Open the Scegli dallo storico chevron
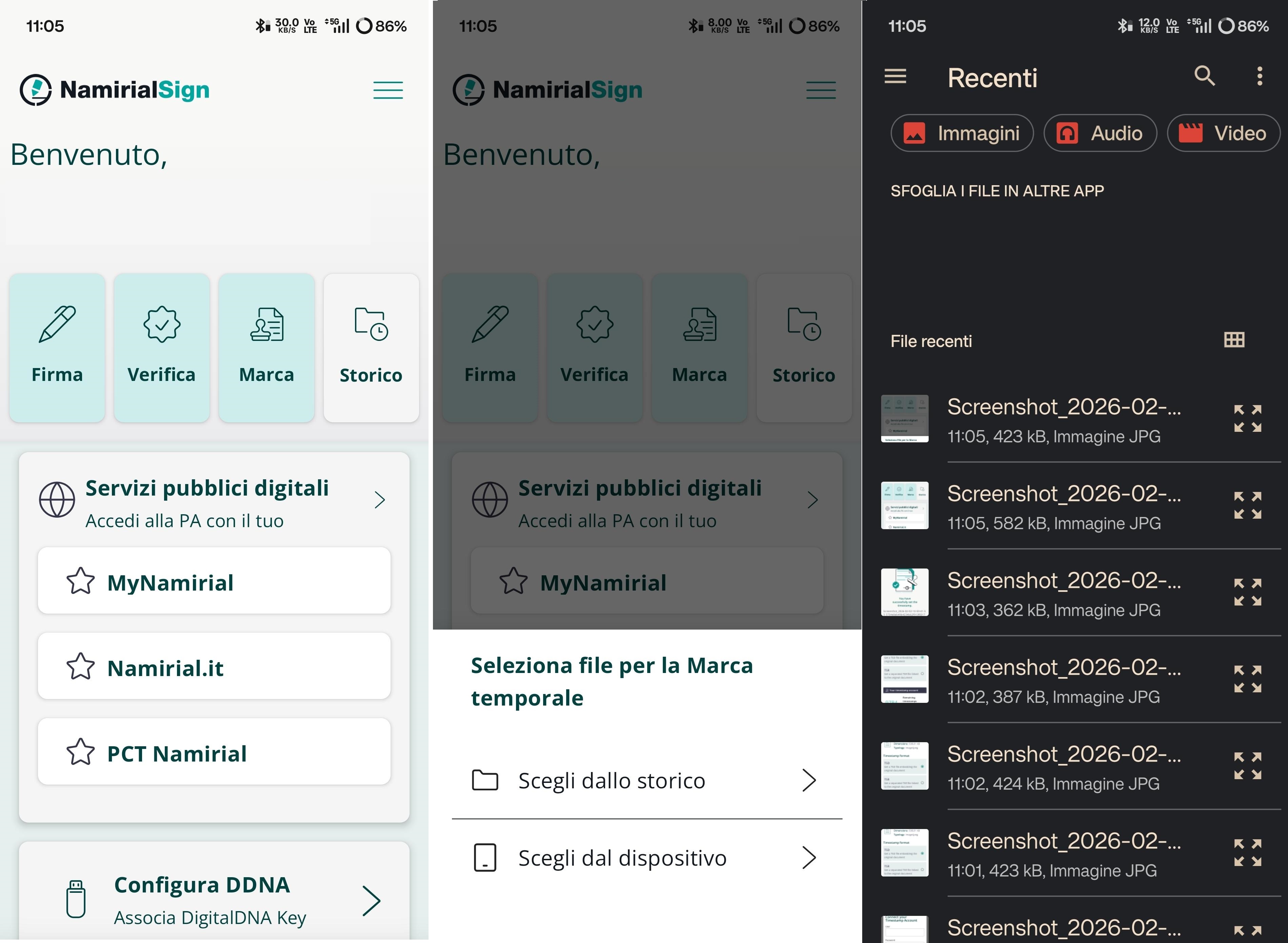Screen dimensions: 1288x943 (x=809, y=780)
